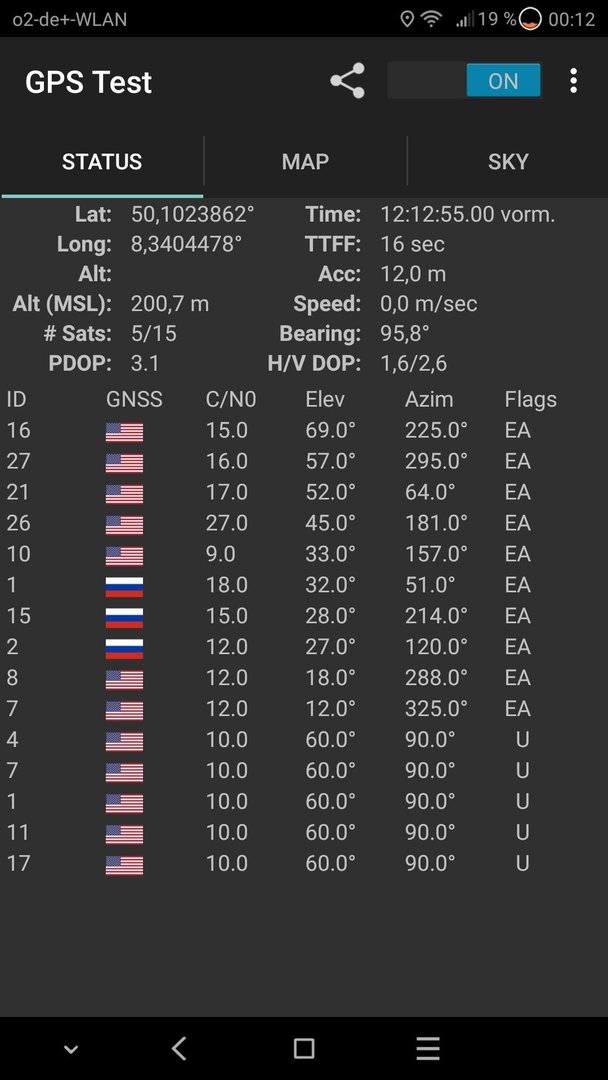Tap the Android back navigation arrow

tap(179, 1048)
